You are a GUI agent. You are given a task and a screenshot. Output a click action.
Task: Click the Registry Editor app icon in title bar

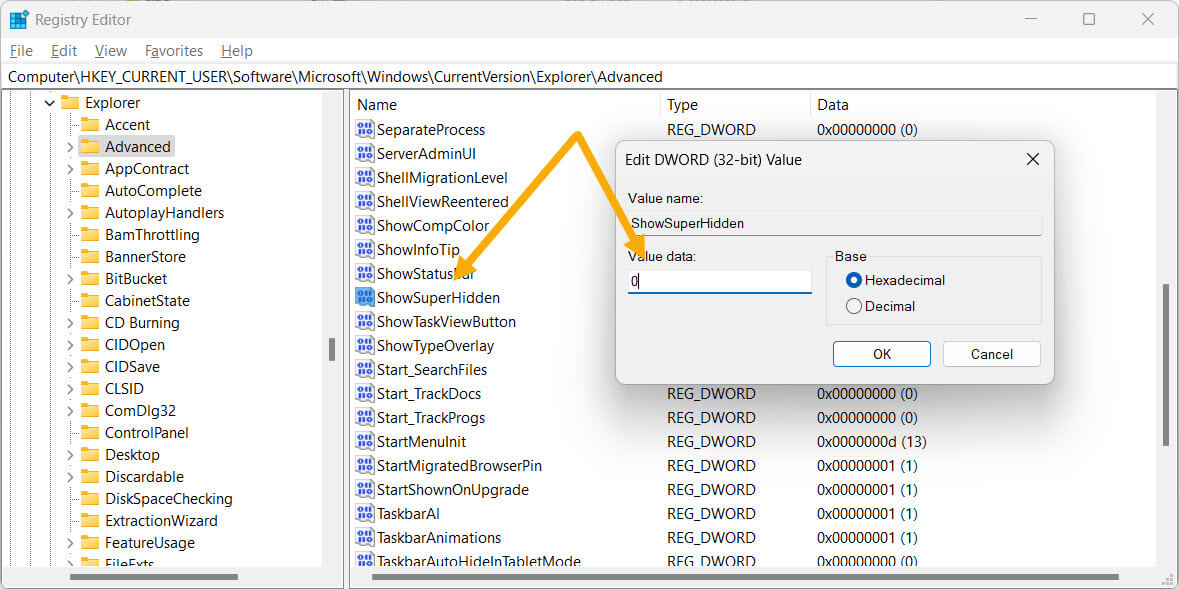(x=19, y=19)
